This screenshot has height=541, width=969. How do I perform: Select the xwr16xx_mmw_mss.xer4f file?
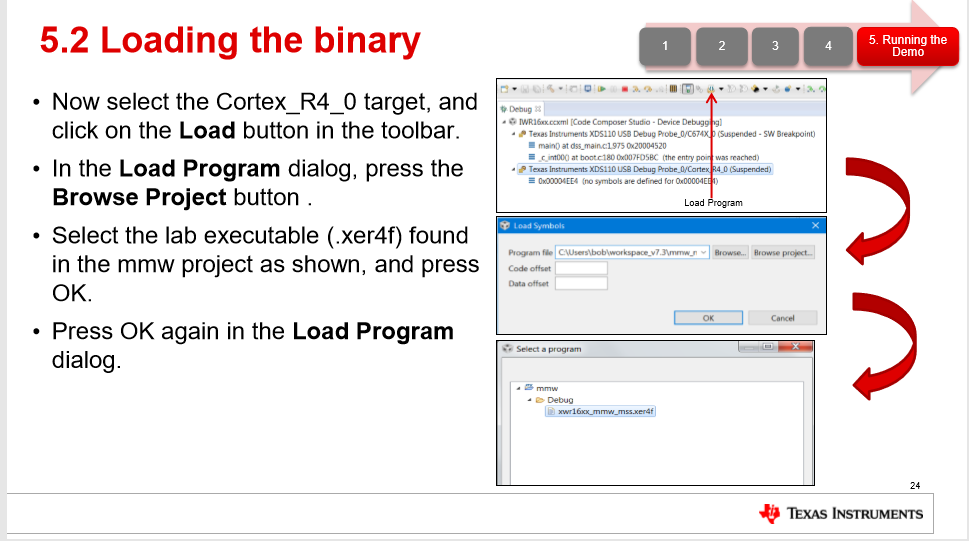[600, 411]
